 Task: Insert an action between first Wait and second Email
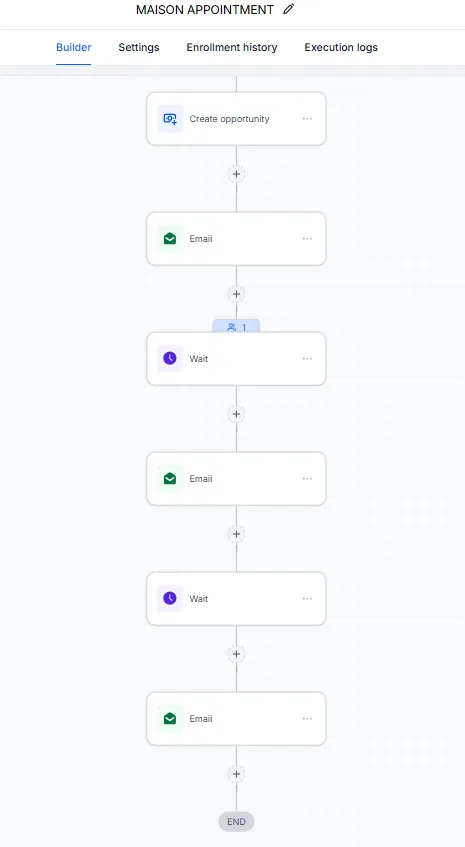point(236,414)
